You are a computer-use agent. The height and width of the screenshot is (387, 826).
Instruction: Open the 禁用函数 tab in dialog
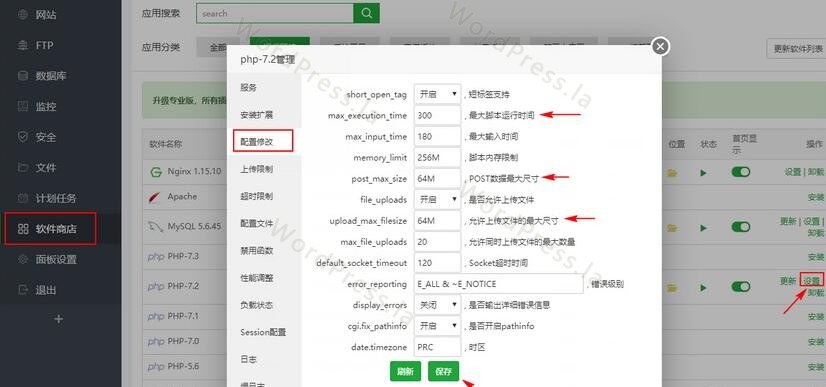257,251
